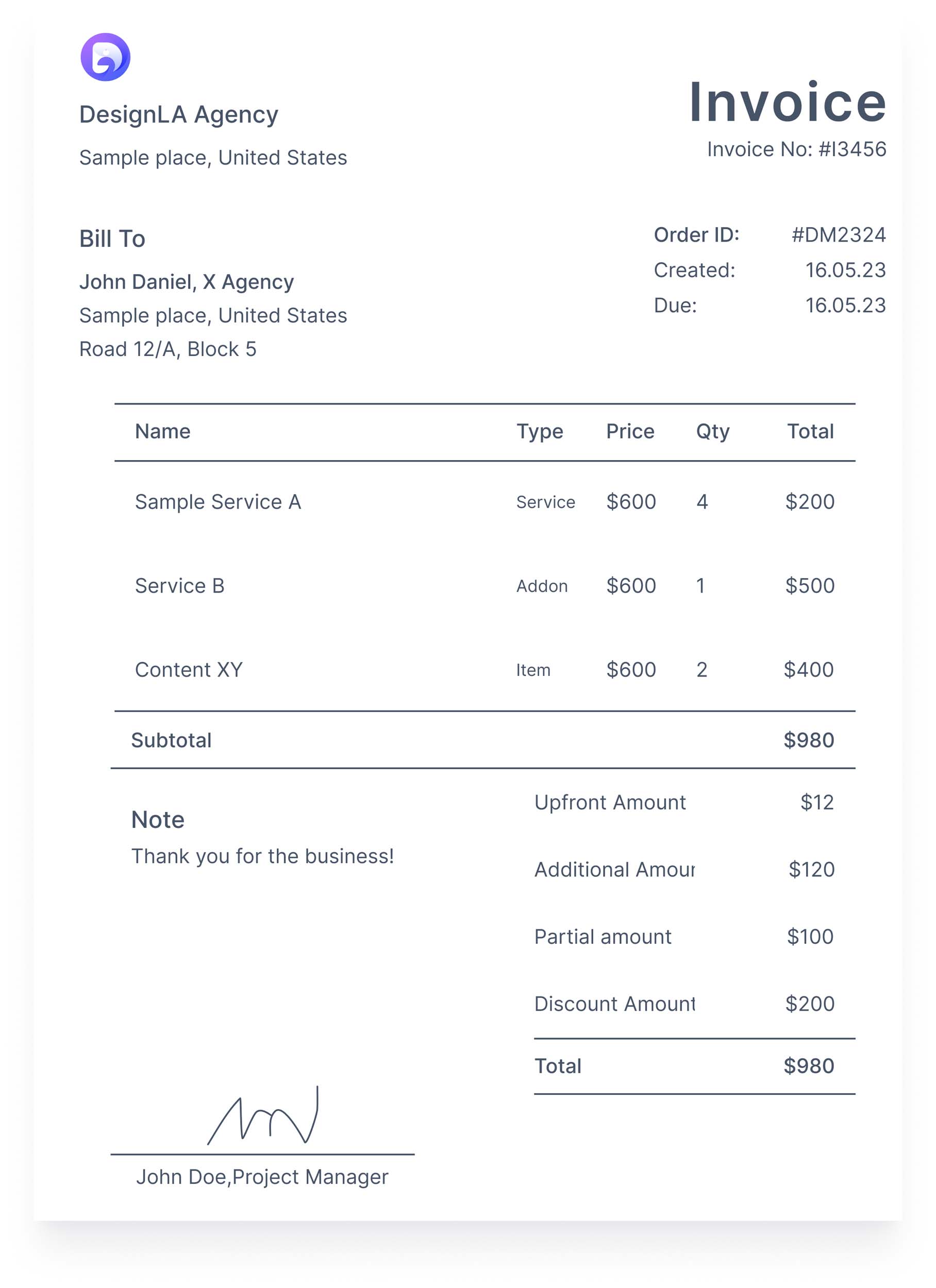Click the Due date value
This screenshot has height=1288, width=936.
[845, 306]
